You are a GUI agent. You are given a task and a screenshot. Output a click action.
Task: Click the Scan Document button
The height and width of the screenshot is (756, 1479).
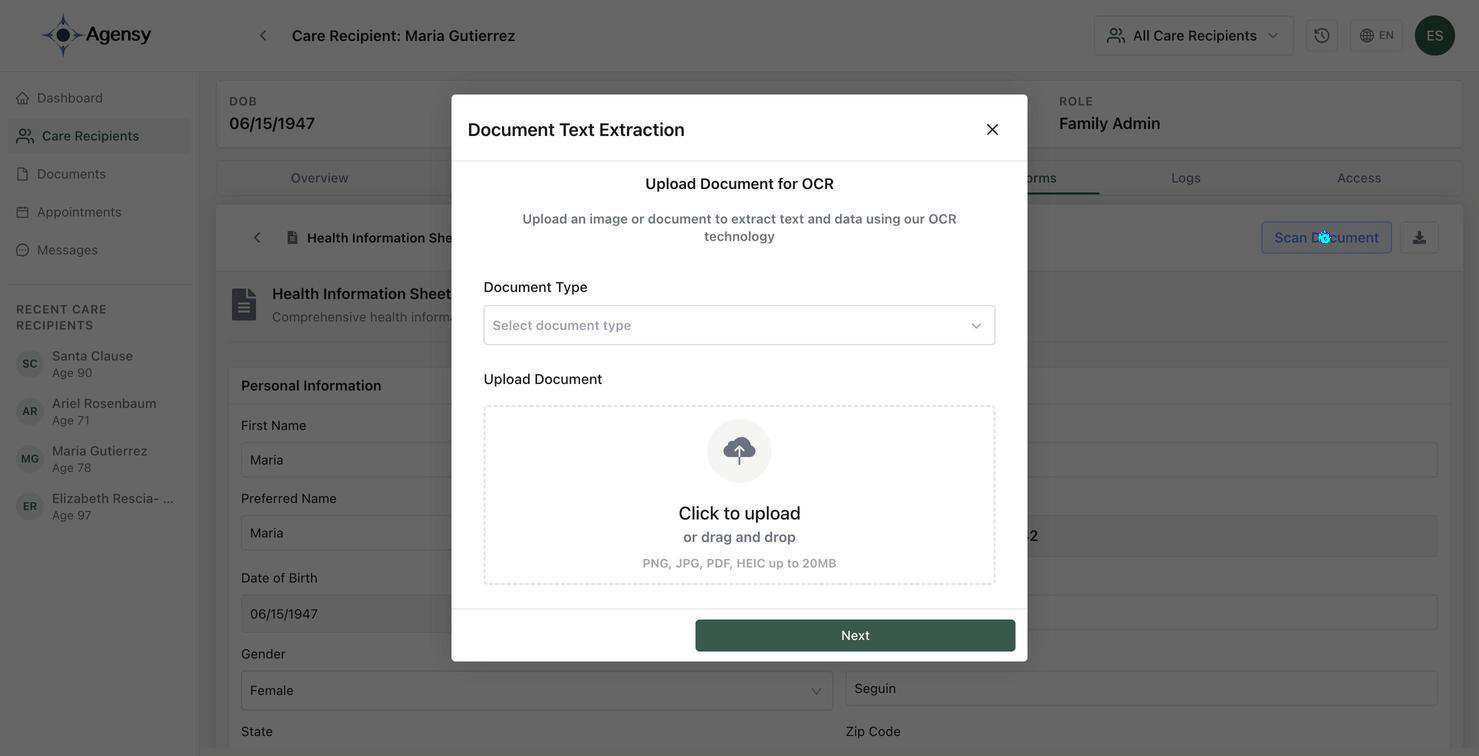pyautogui.click(x=1326, y=238)
